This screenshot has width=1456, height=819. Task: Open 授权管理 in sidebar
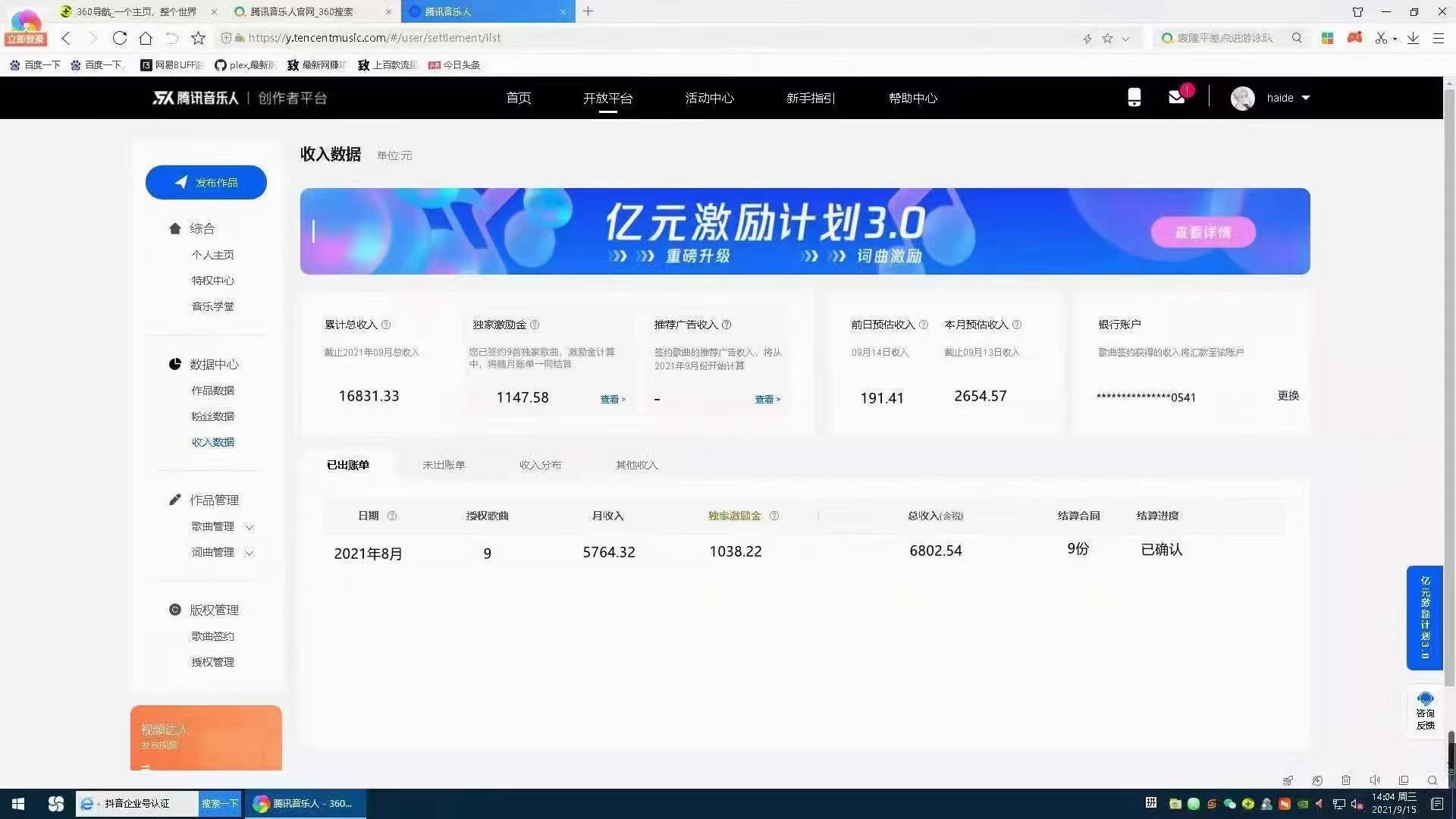coord(212,662)
